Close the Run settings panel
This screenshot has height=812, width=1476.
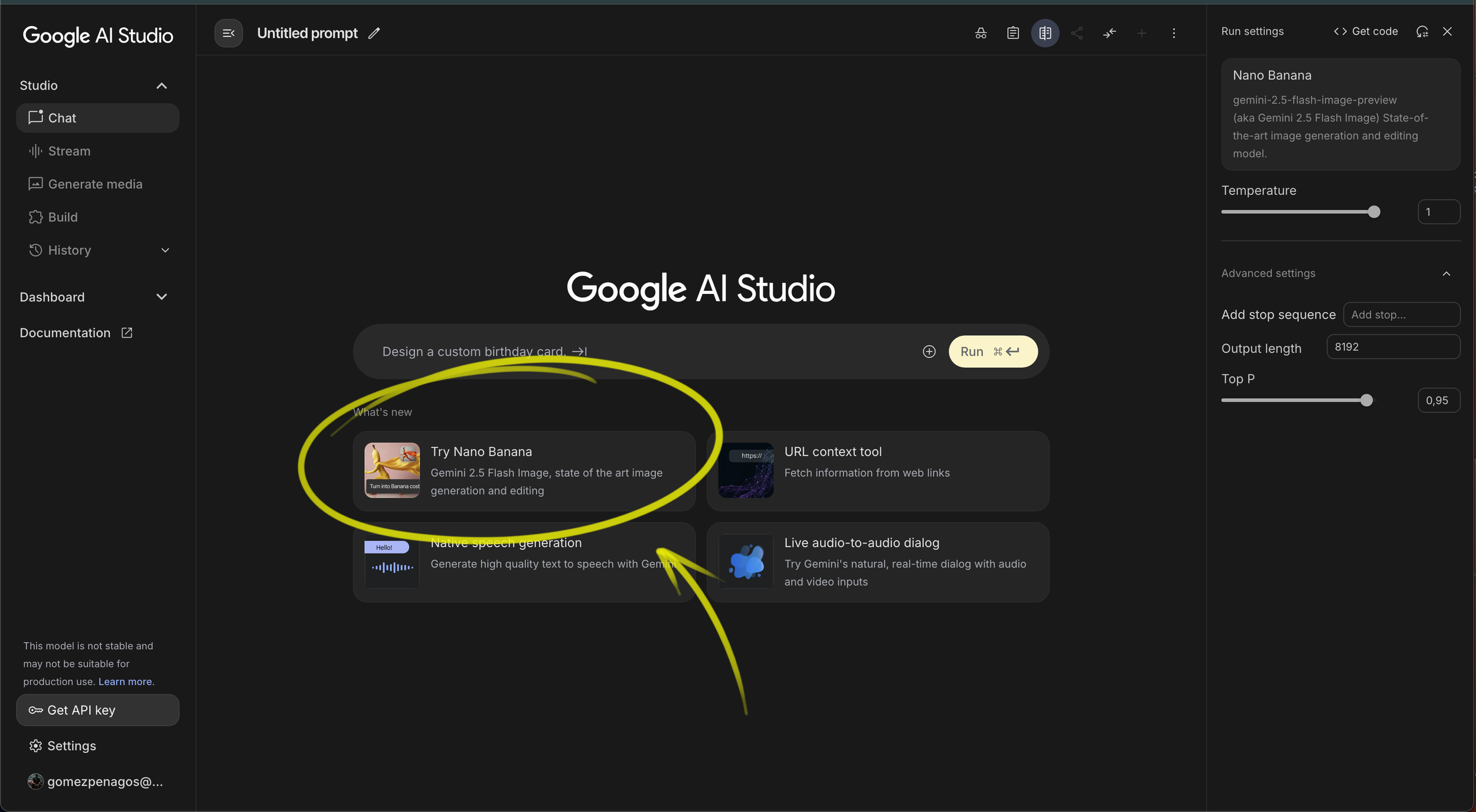tap(1447, 31)
